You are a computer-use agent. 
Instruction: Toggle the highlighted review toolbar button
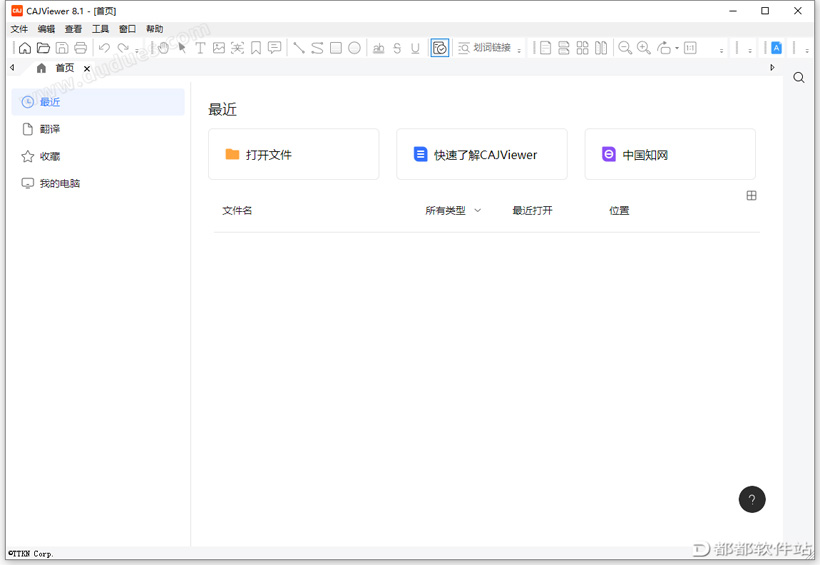click(440, 48)
